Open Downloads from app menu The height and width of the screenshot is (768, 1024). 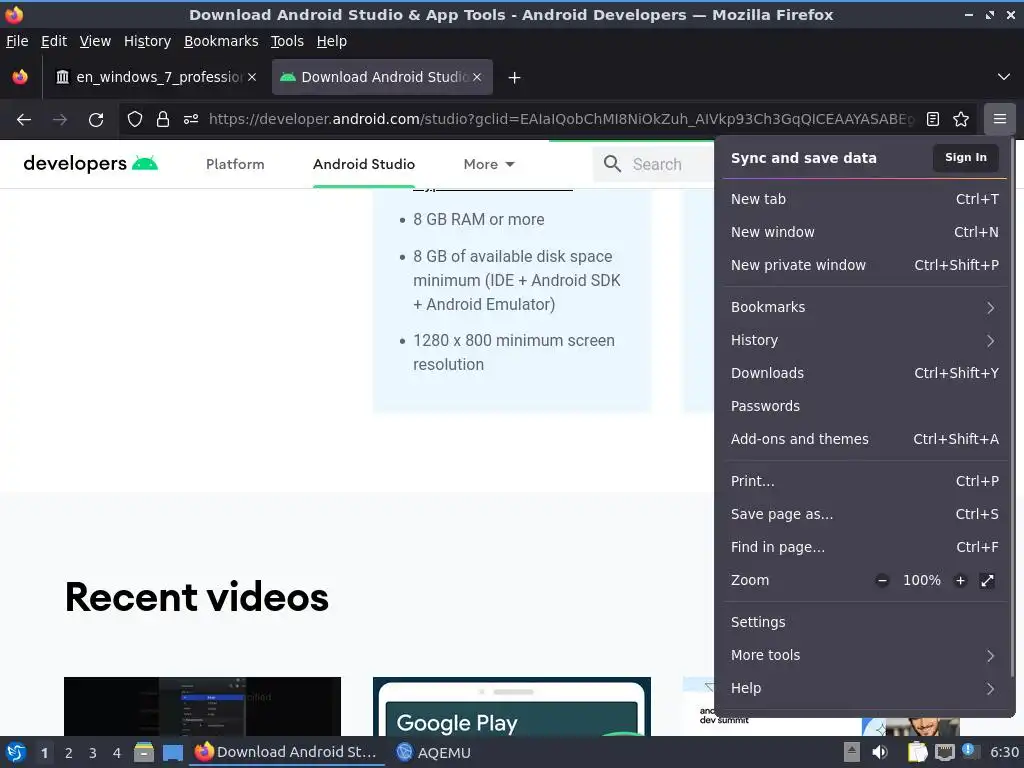pyautogui.click(x=865, y=373)
